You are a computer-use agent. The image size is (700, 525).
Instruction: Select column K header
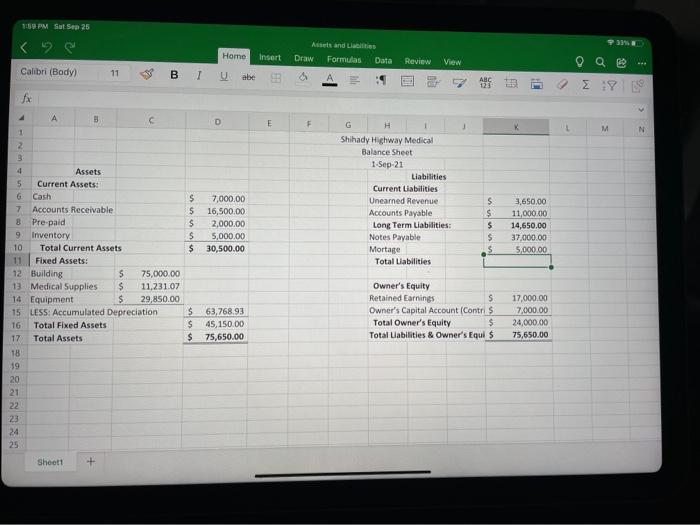pyautogui.click(x=516, y=127)
